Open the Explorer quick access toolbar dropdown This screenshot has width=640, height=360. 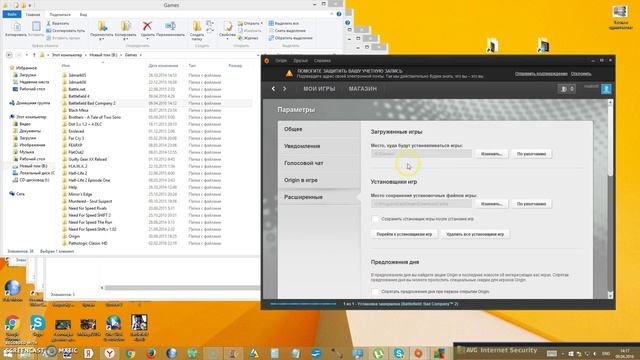point(30,5)
